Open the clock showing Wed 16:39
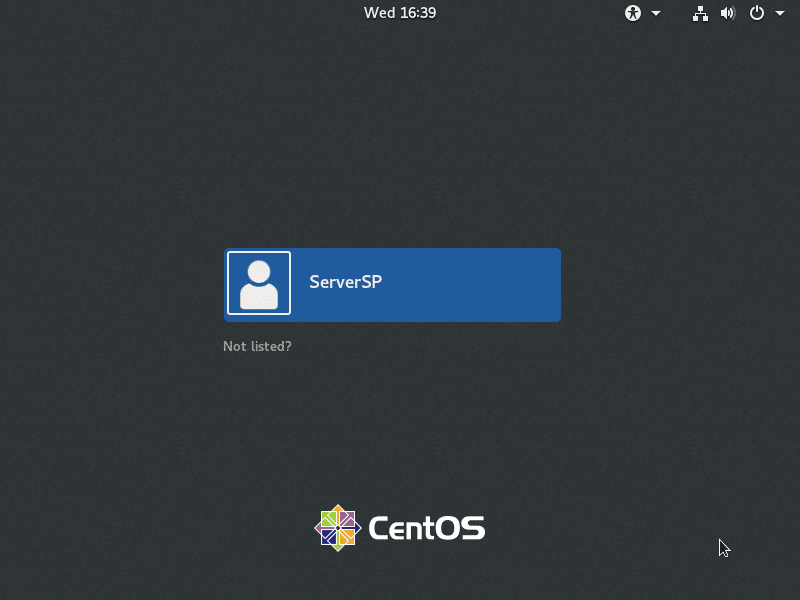The height and width of the screenshot is (600, 800). coord(400,13)
